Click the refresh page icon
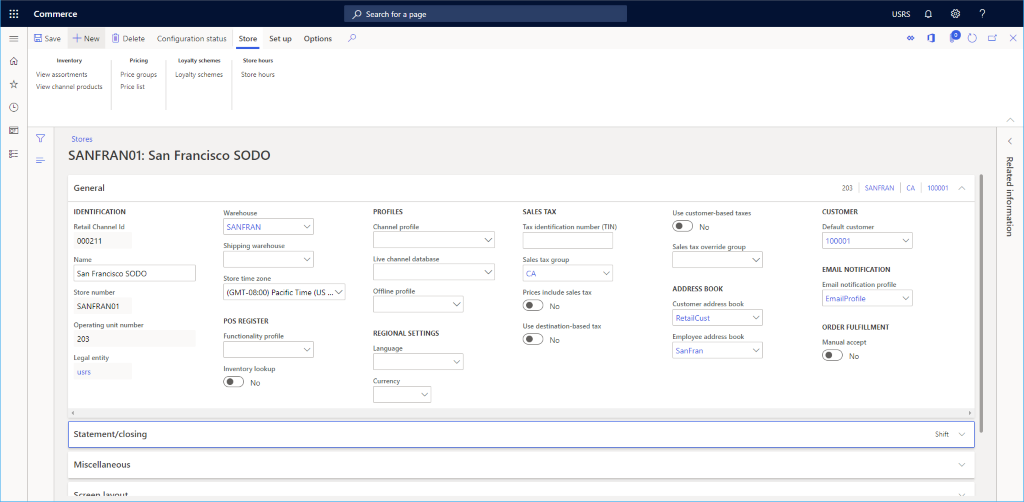 [972, 38]
